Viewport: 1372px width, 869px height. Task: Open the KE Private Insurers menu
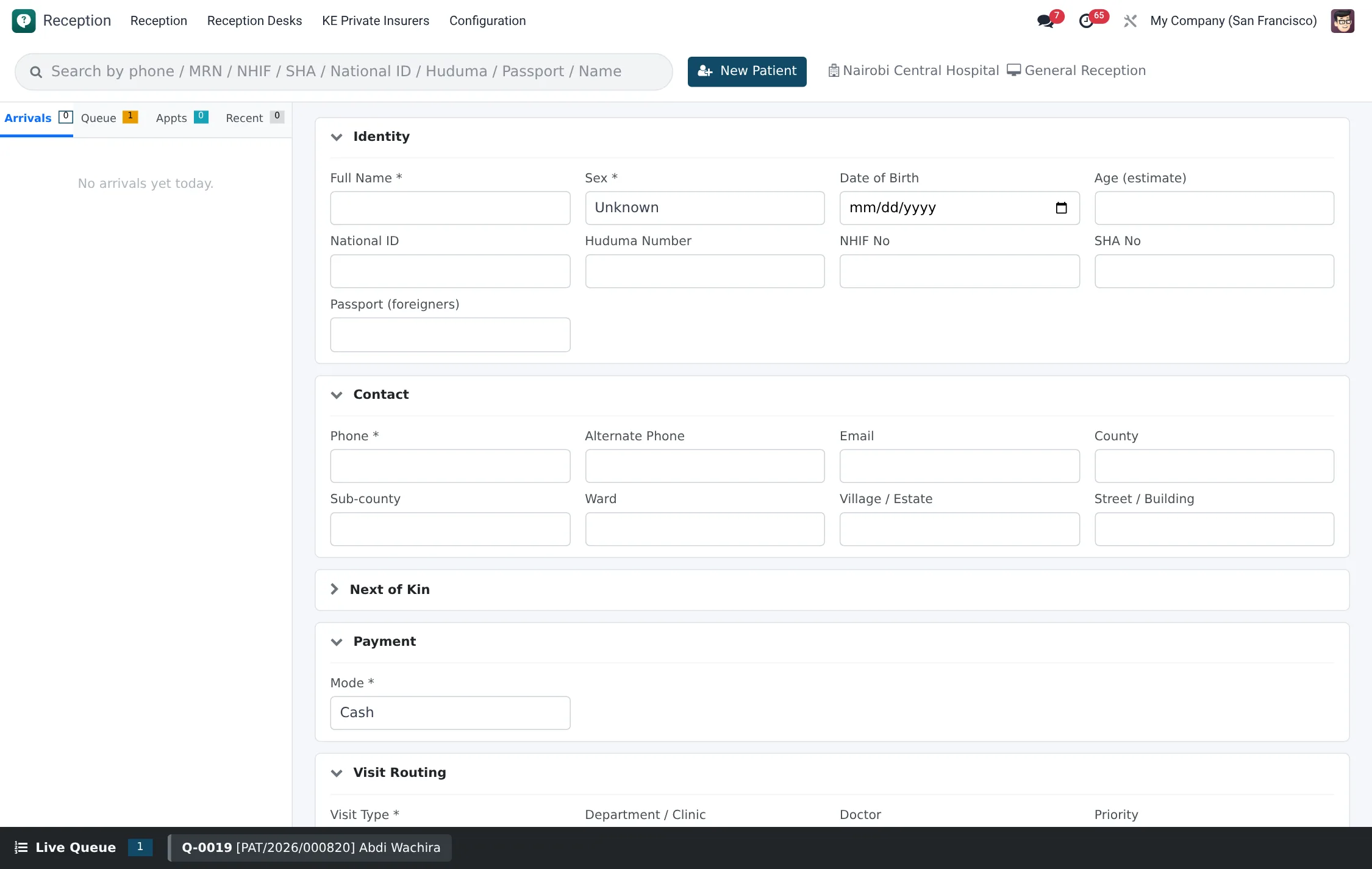point(376,21)
